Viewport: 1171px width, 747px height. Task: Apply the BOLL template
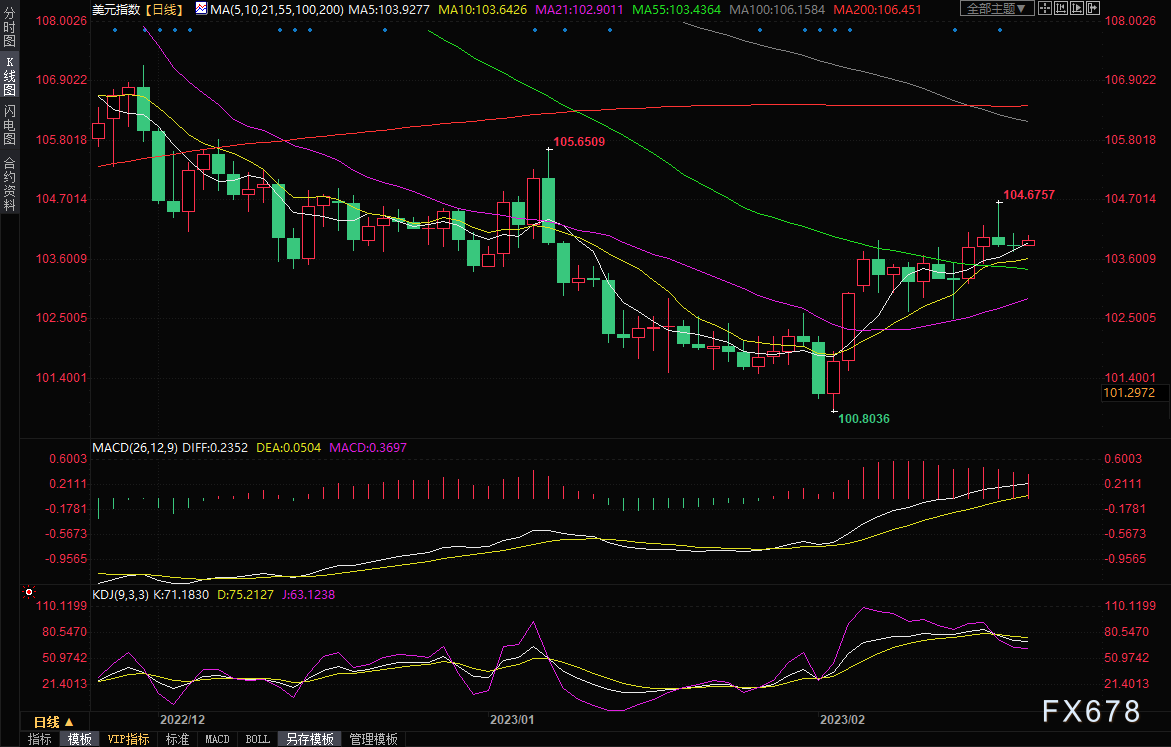(x=258, y=739)
